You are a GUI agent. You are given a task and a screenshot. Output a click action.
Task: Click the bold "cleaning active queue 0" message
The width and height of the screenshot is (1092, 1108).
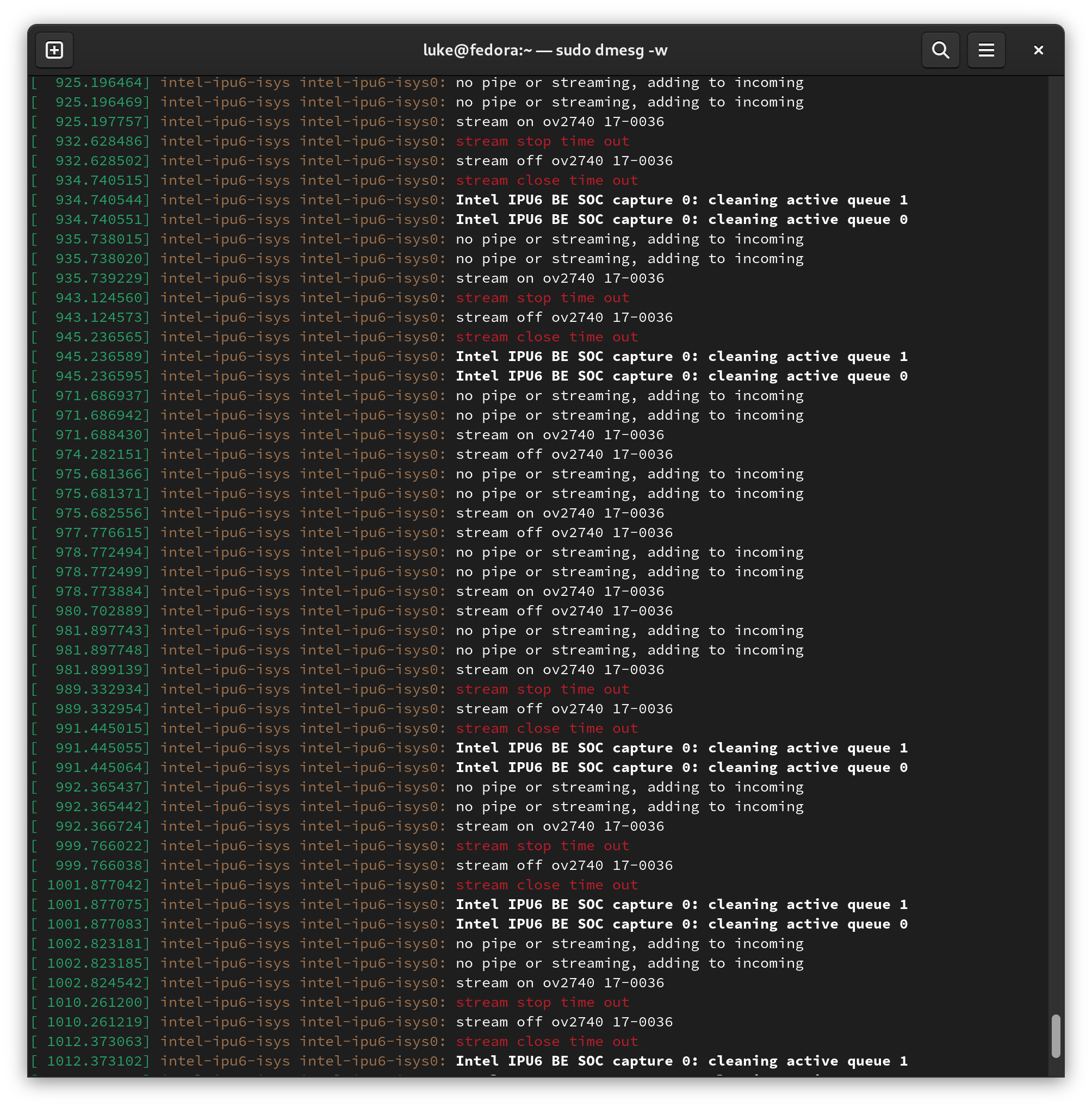coord(808,219)
